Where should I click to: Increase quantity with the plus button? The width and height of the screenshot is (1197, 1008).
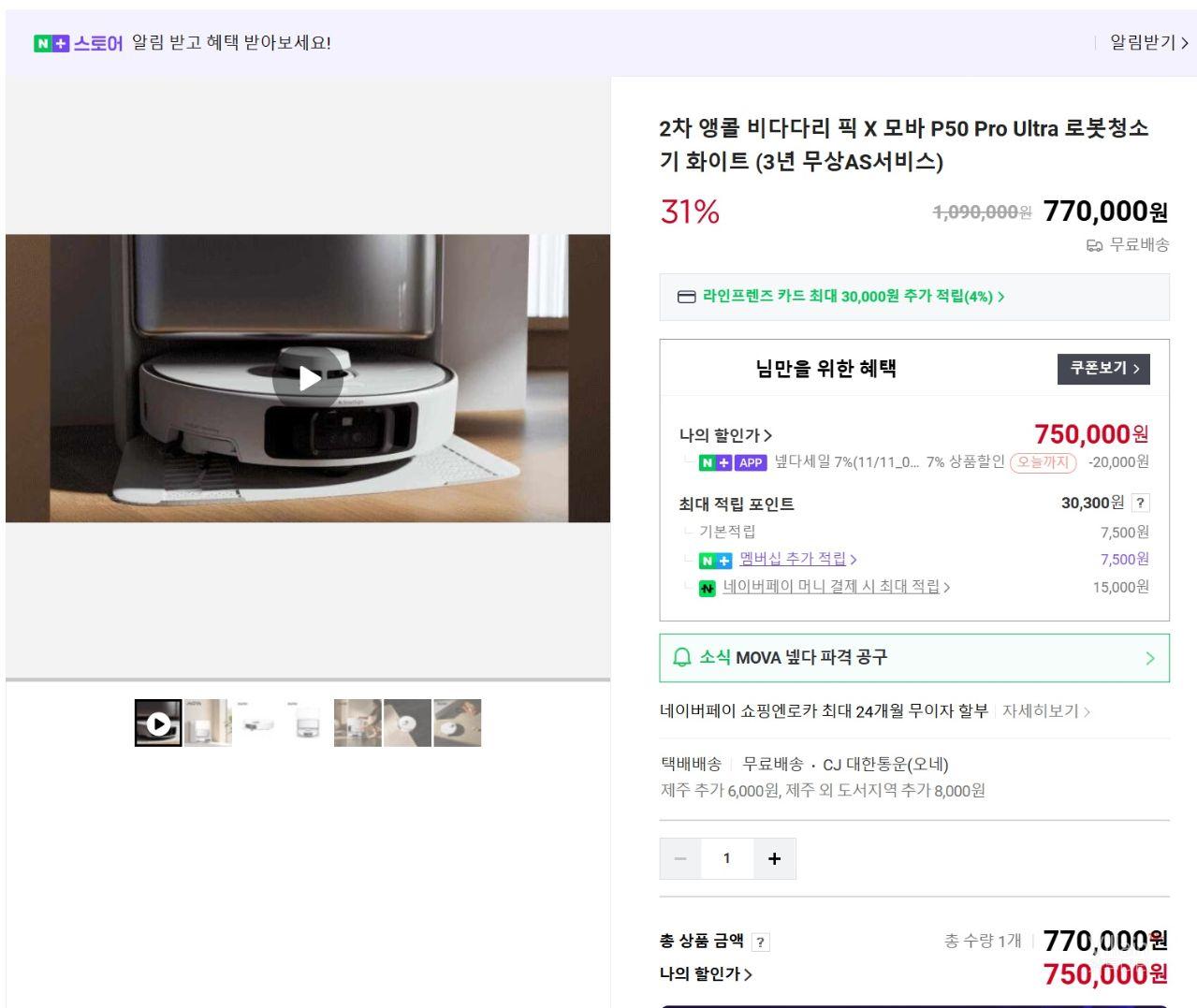[774, 858]
